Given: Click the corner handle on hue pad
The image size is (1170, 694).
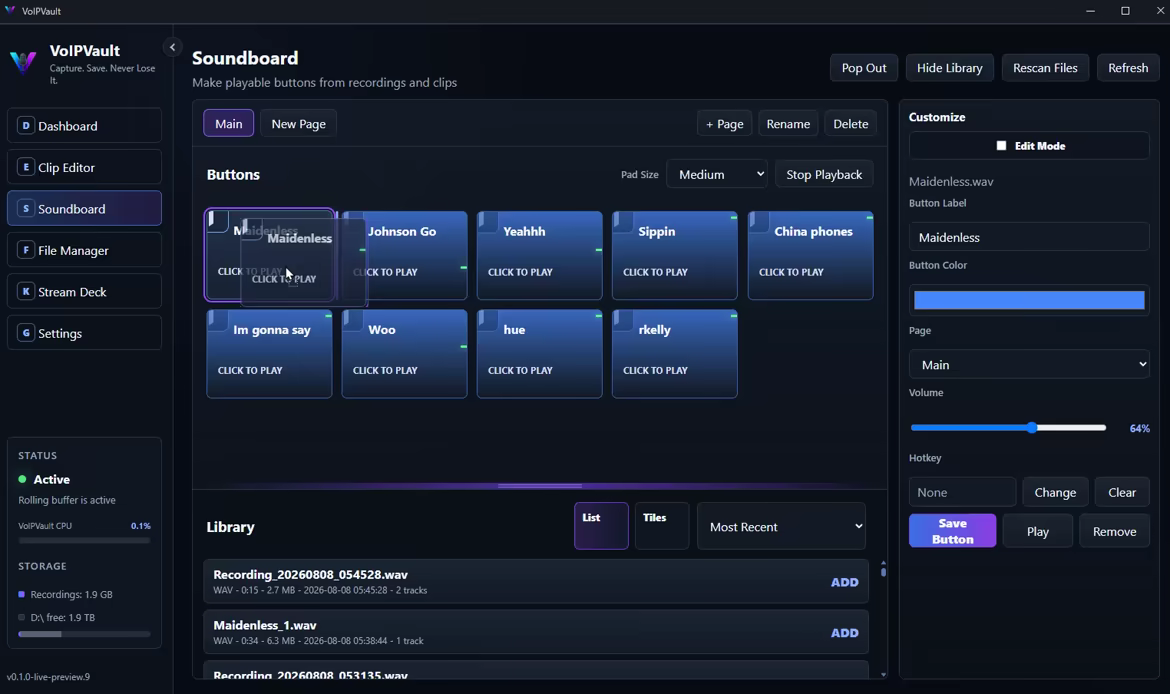Looking at the screenshot, I should tap(488, 320).
